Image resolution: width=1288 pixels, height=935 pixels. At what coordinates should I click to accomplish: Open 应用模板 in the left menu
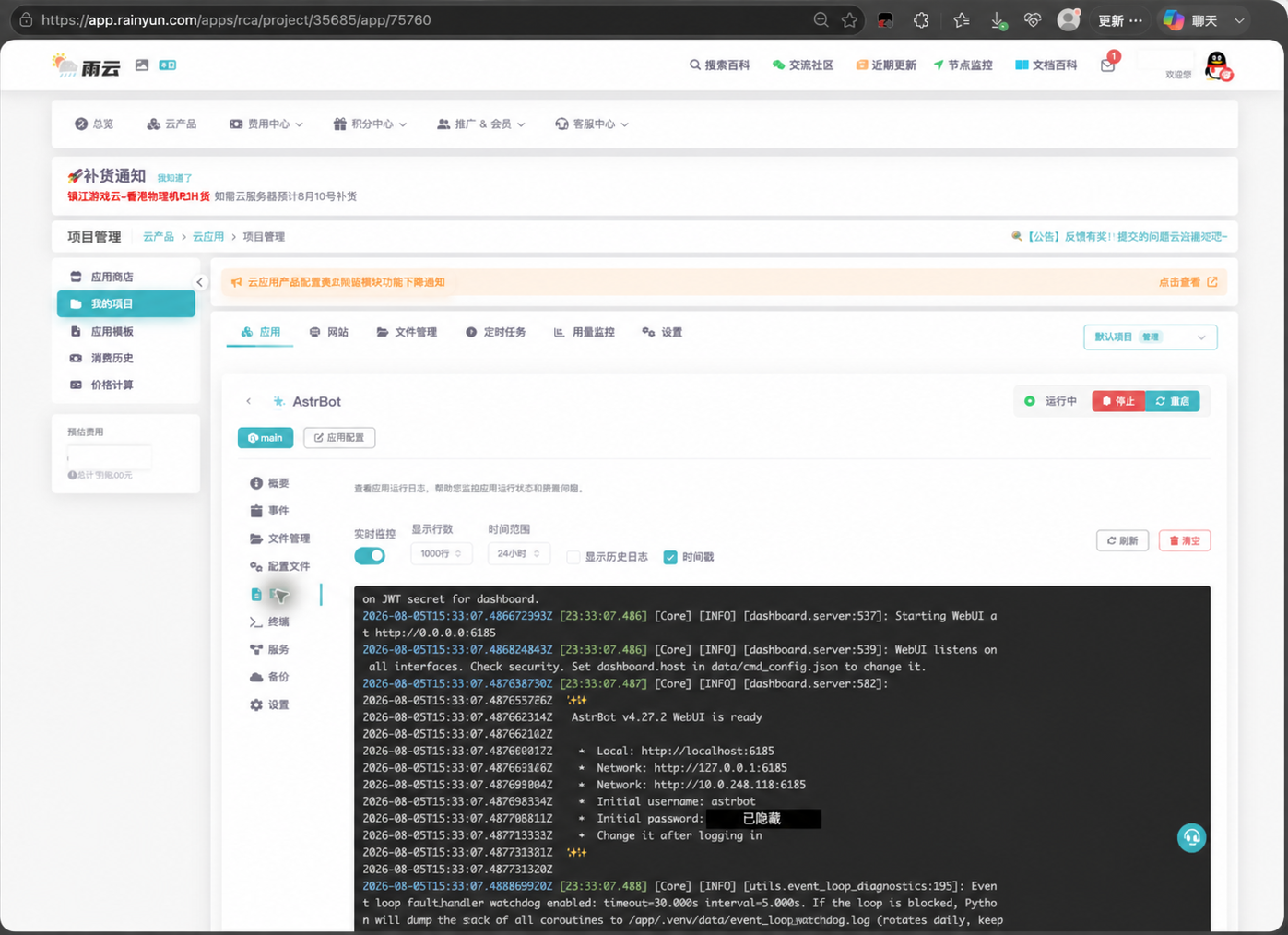pos(126,331)
